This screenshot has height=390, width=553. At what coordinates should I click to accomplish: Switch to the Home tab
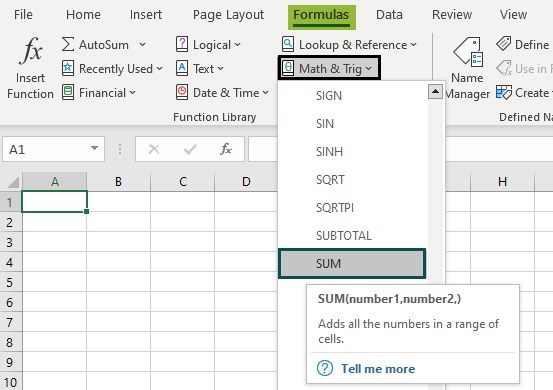(x=83, y=14)
